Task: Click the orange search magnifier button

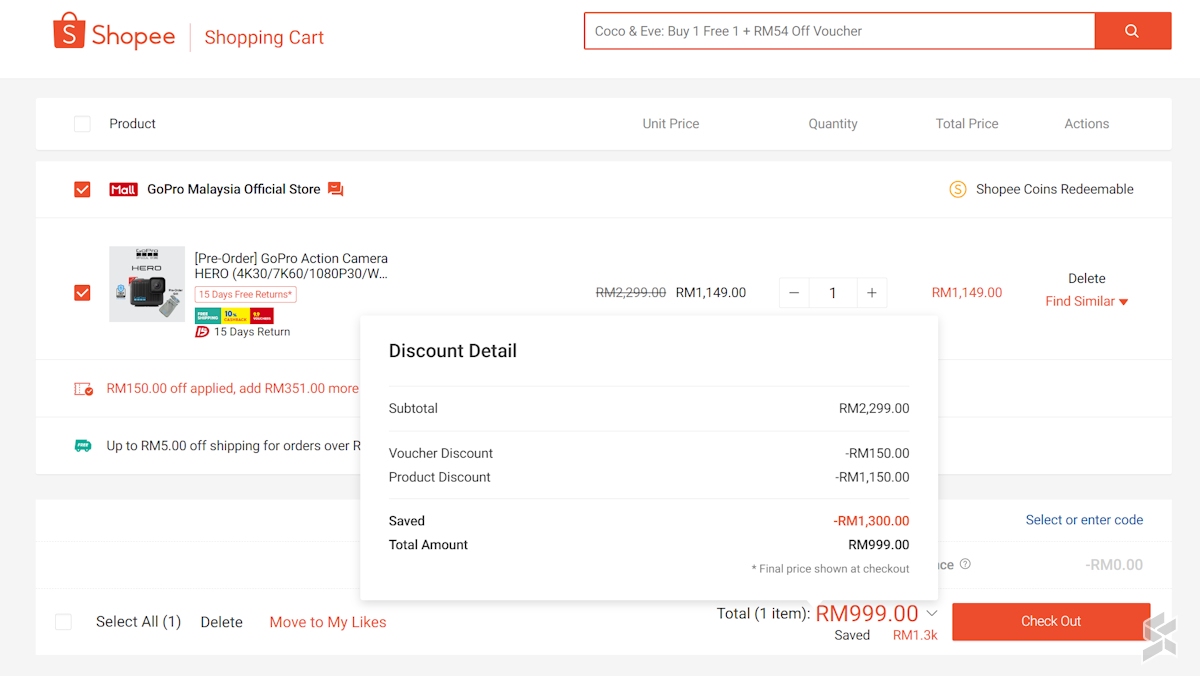Action: point(1132,31)
